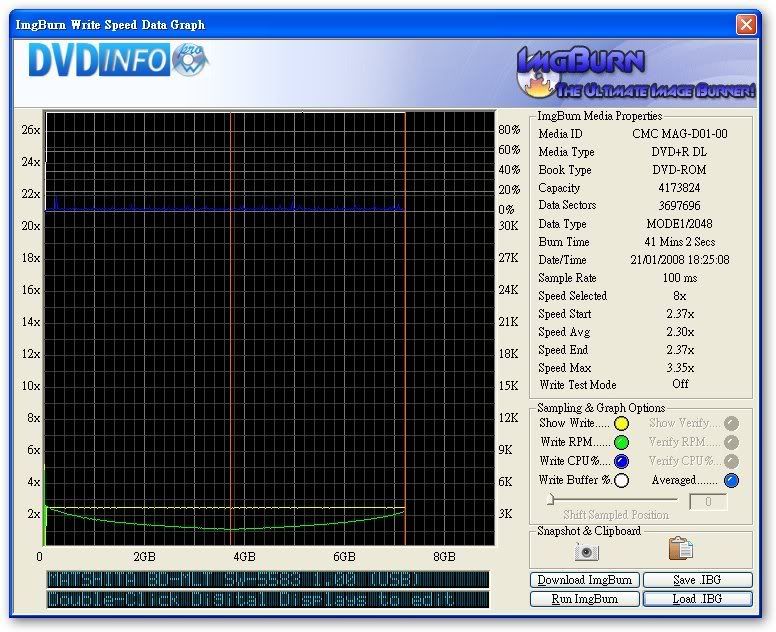This screenshot has width=776, height=632.
Task: Click the ImgBurn logo banner
Action: pyautogui.click(x=635, y=72)
